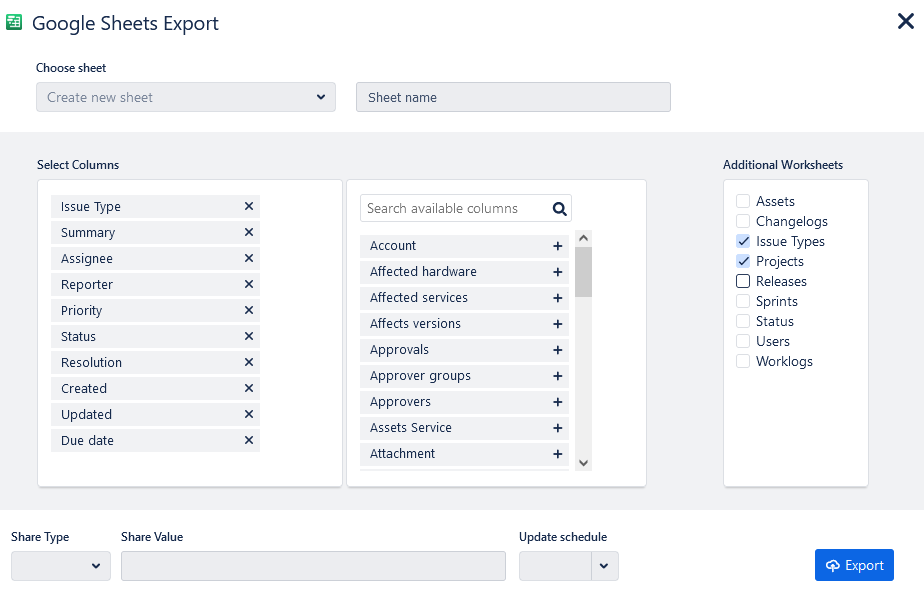The width and height of the screenshot is (924, 590).
Task: Click the Sheet name input field
Action: coord(513,97)
